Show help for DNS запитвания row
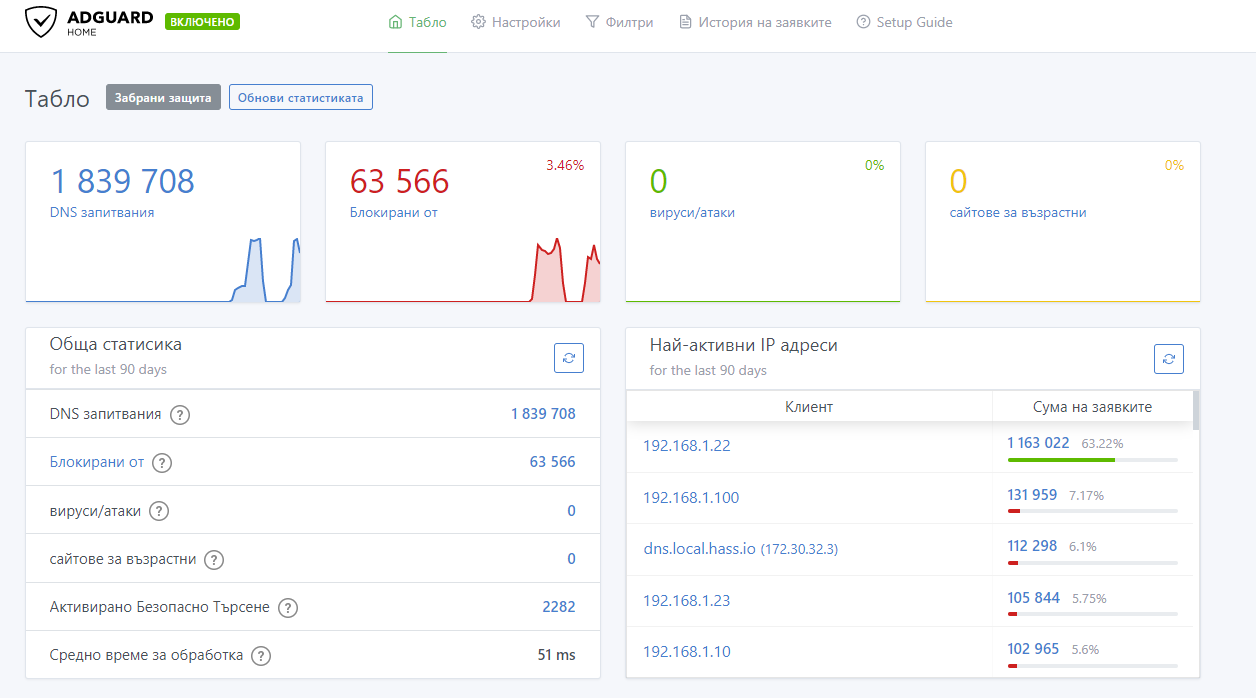The width and height of the screenshot is (1256, 698). 180,414
